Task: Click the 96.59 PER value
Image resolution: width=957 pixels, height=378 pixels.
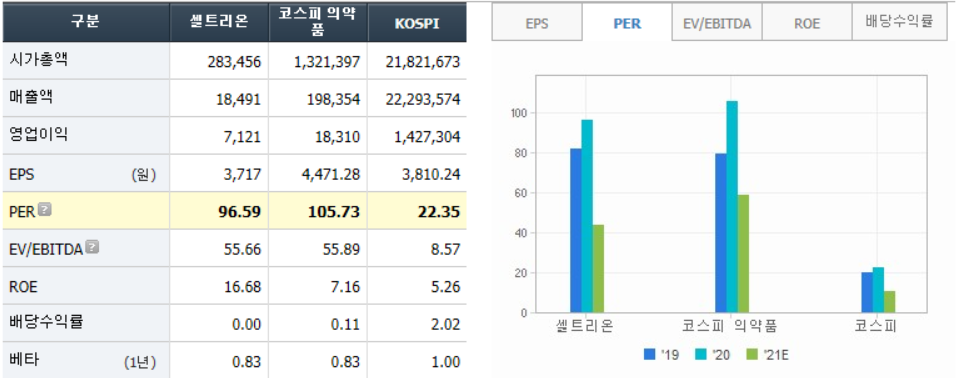Action: [240, 212]
